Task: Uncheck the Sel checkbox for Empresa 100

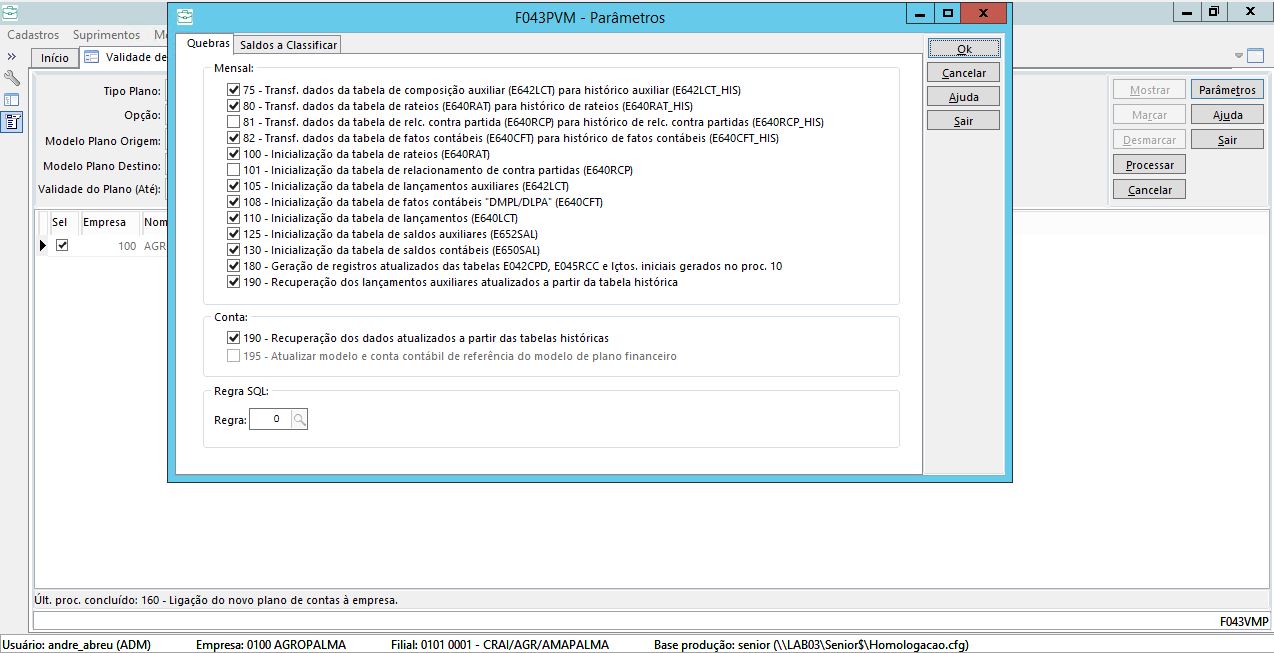Action: pyautogui.click(x=62, y=245)
